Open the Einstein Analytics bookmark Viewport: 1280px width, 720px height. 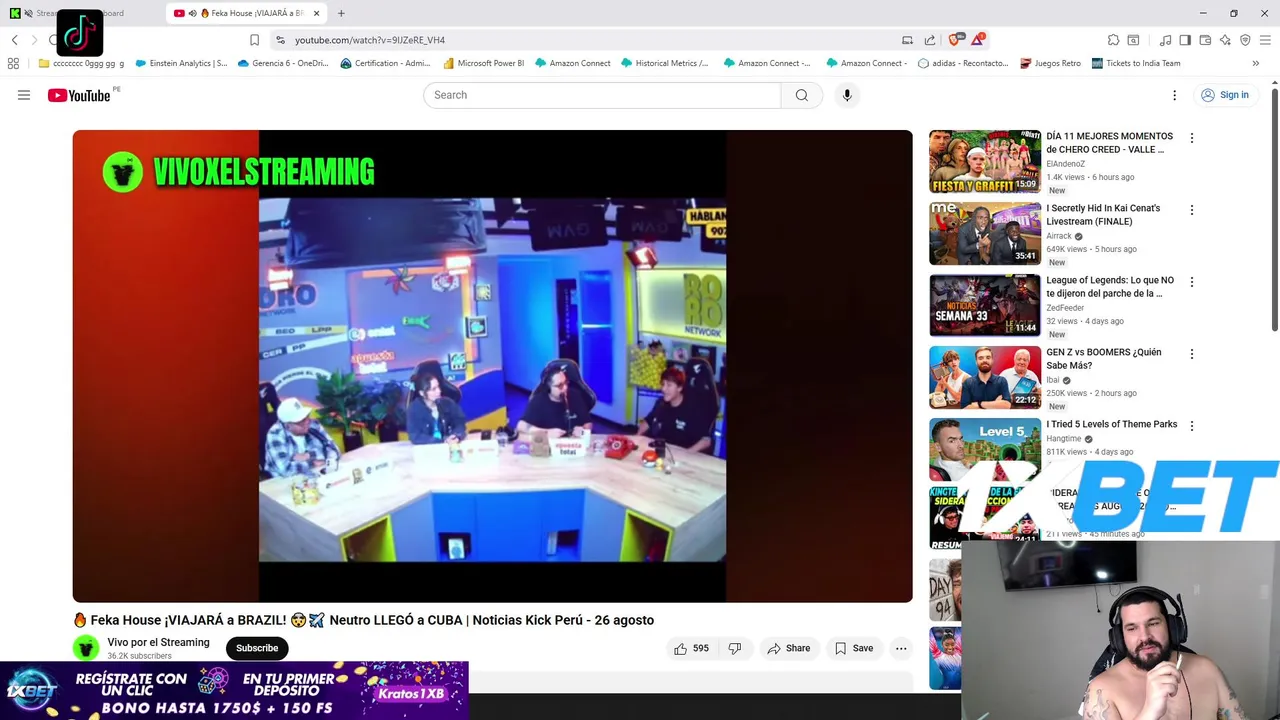point(181,63)
